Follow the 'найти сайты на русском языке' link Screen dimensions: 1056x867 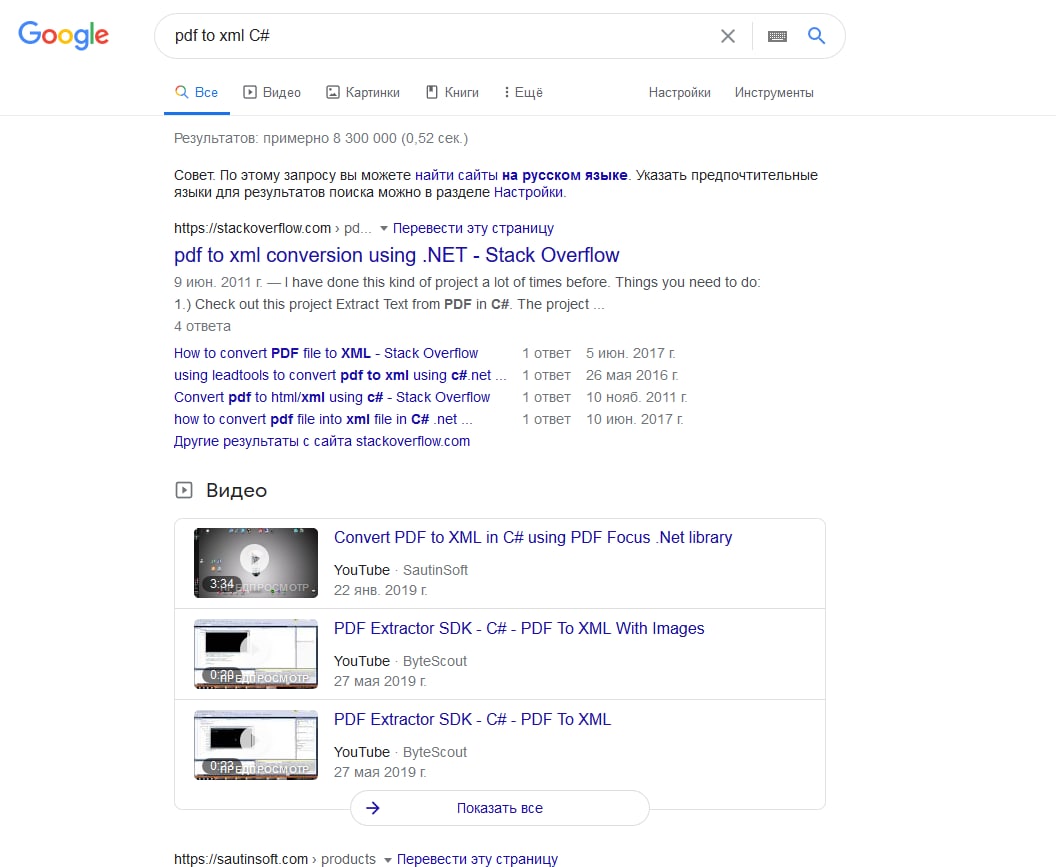click(x=521, y=175)
